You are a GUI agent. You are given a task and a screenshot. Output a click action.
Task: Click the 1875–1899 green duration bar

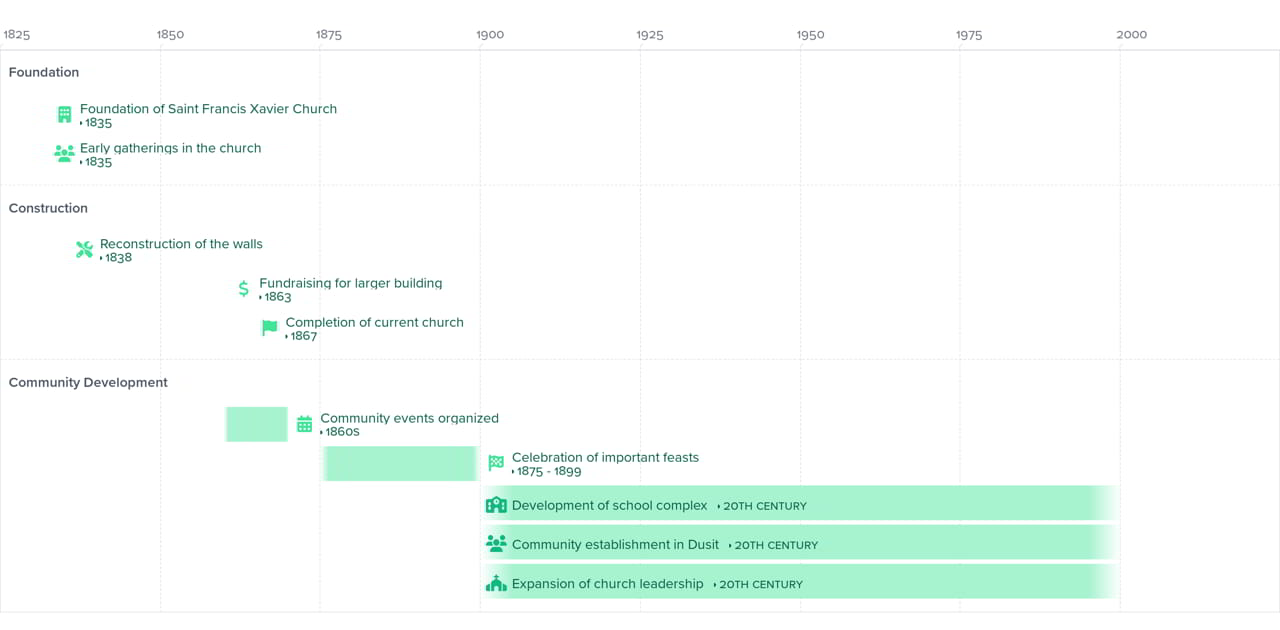400,463
